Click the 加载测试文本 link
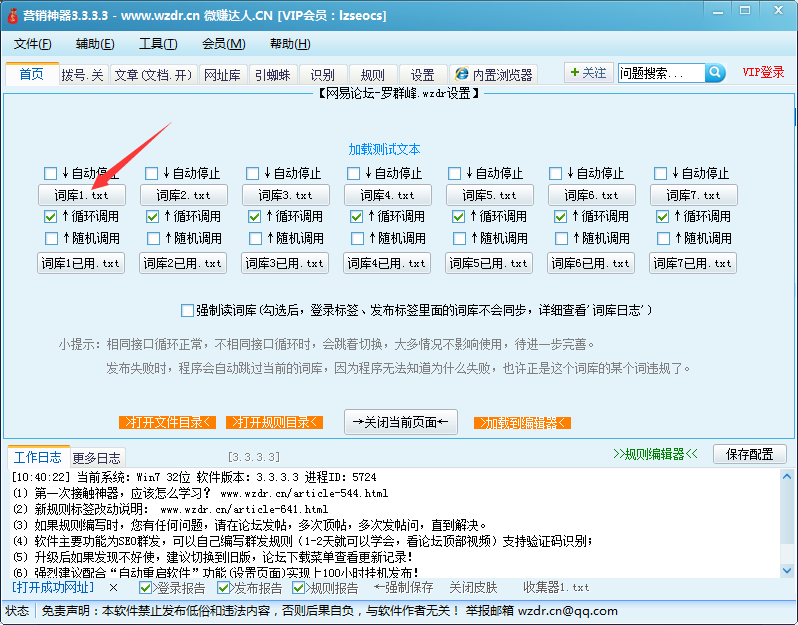Screen dimensions: 798x625 [384, 150]
